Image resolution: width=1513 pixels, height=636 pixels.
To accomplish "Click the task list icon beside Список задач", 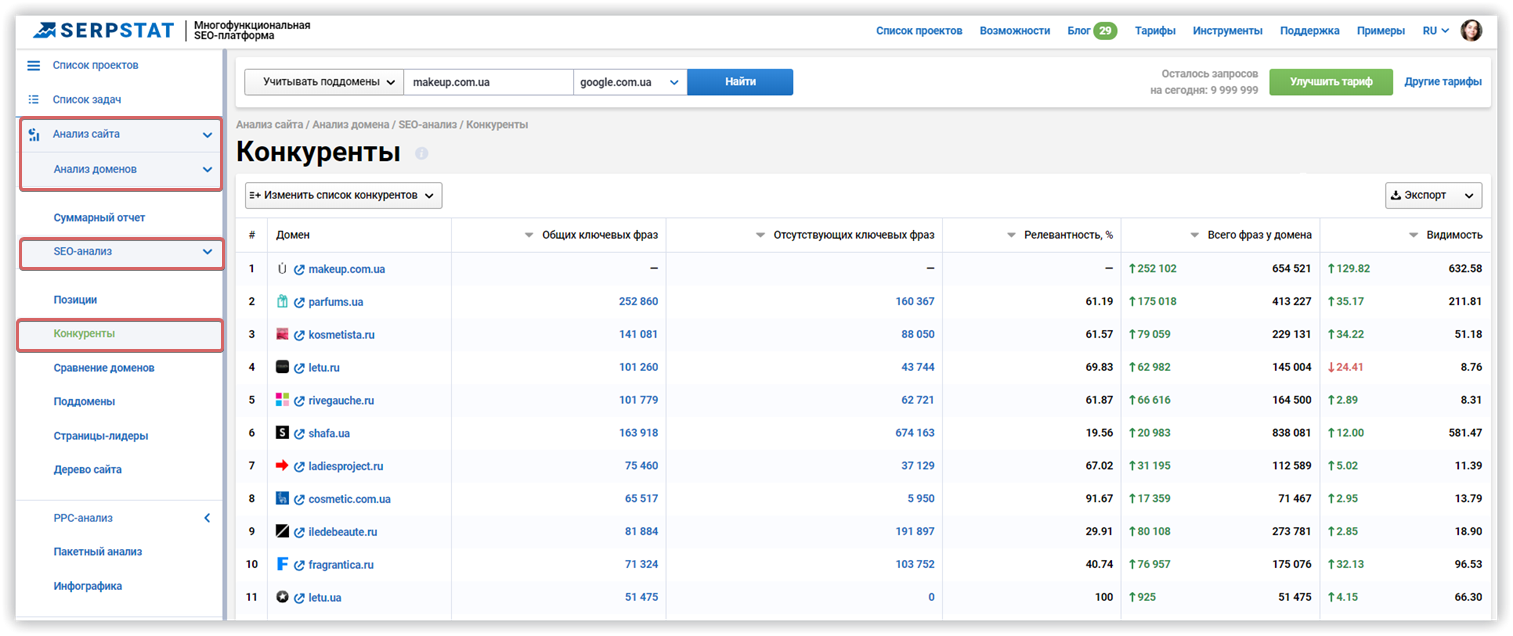I will pyautogui.click(x=33, y=100).
